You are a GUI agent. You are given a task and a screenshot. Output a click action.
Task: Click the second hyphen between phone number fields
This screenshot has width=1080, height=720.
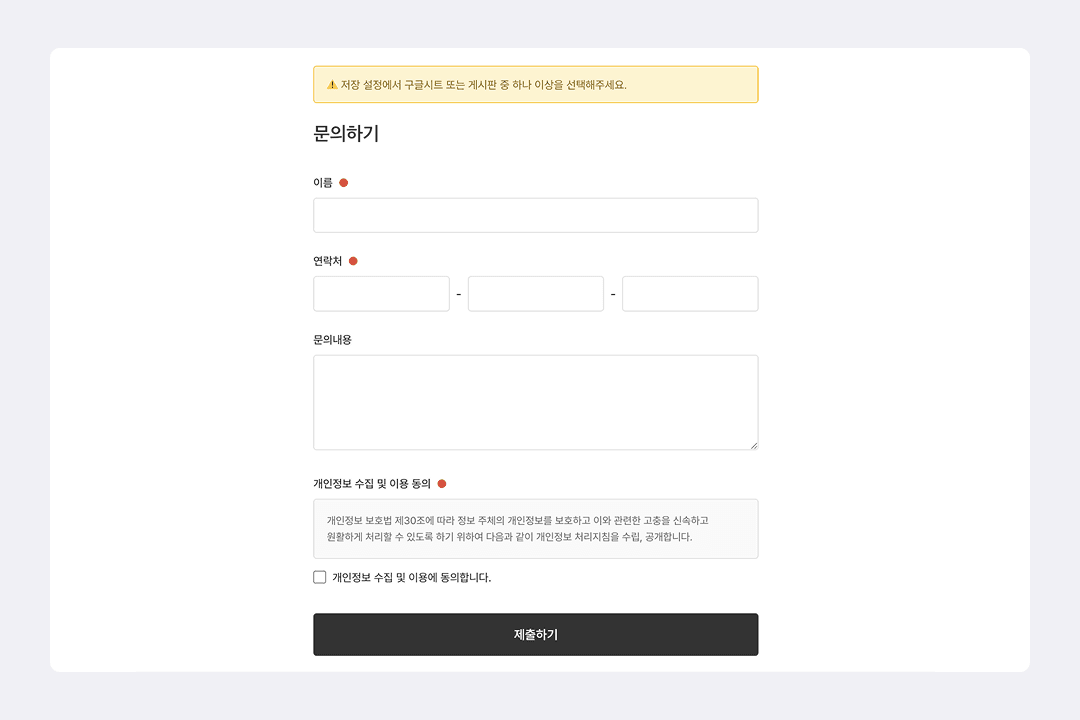pyautogui.click(x=613, y=293)
